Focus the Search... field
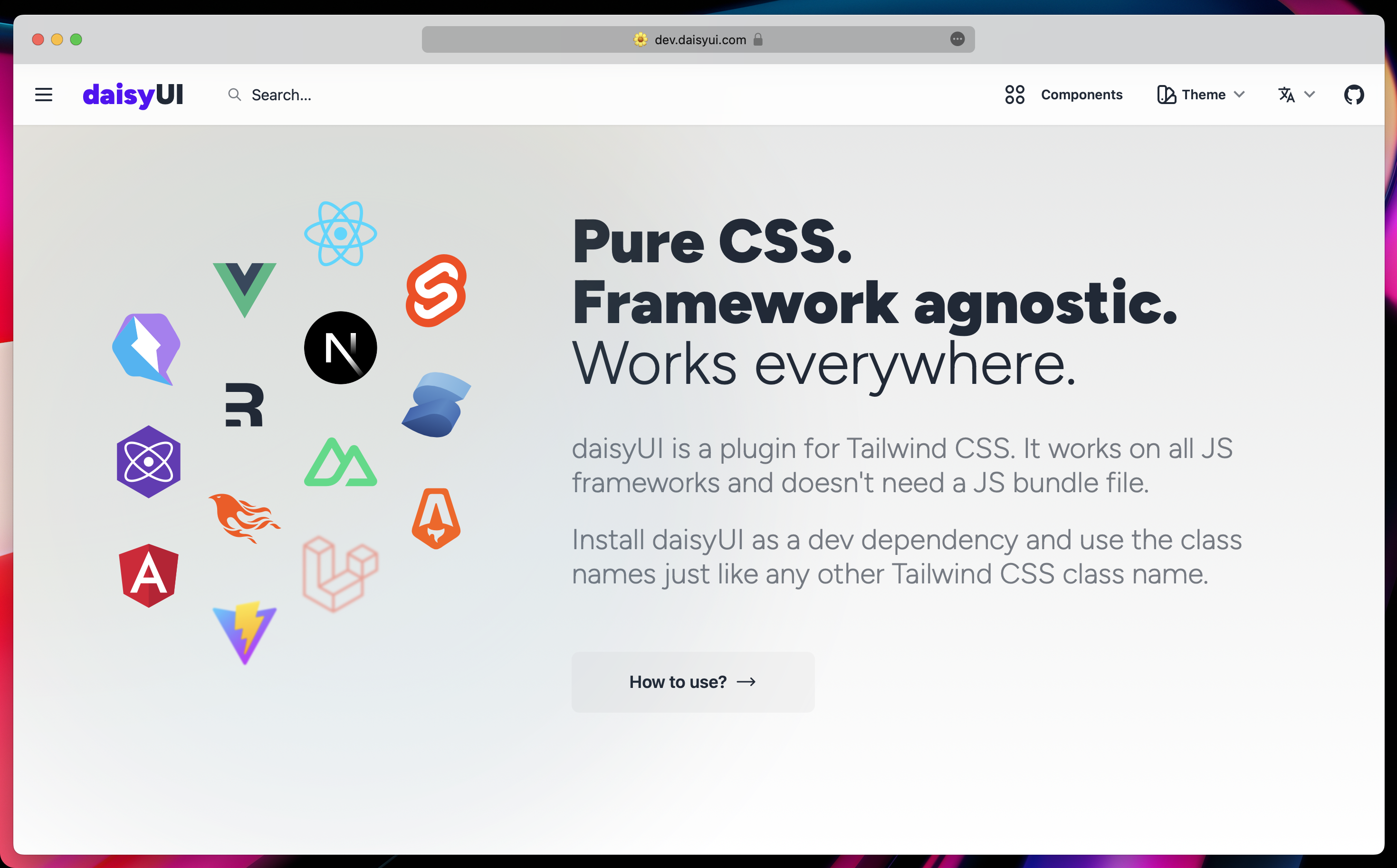The height and width of the screenshot is (868, 1397). (x=281, y=95)
